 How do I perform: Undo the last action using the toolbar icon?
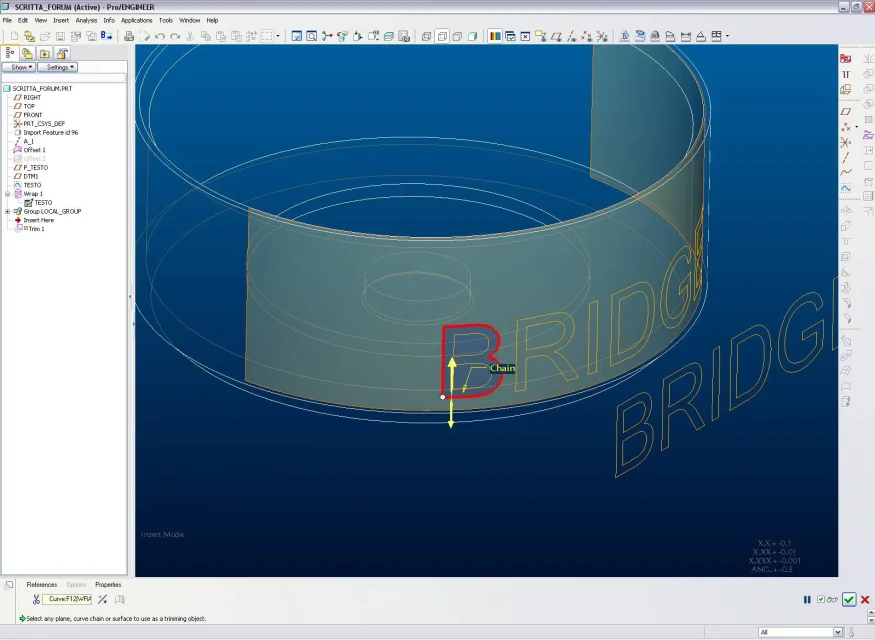click(x=160, y=36)
